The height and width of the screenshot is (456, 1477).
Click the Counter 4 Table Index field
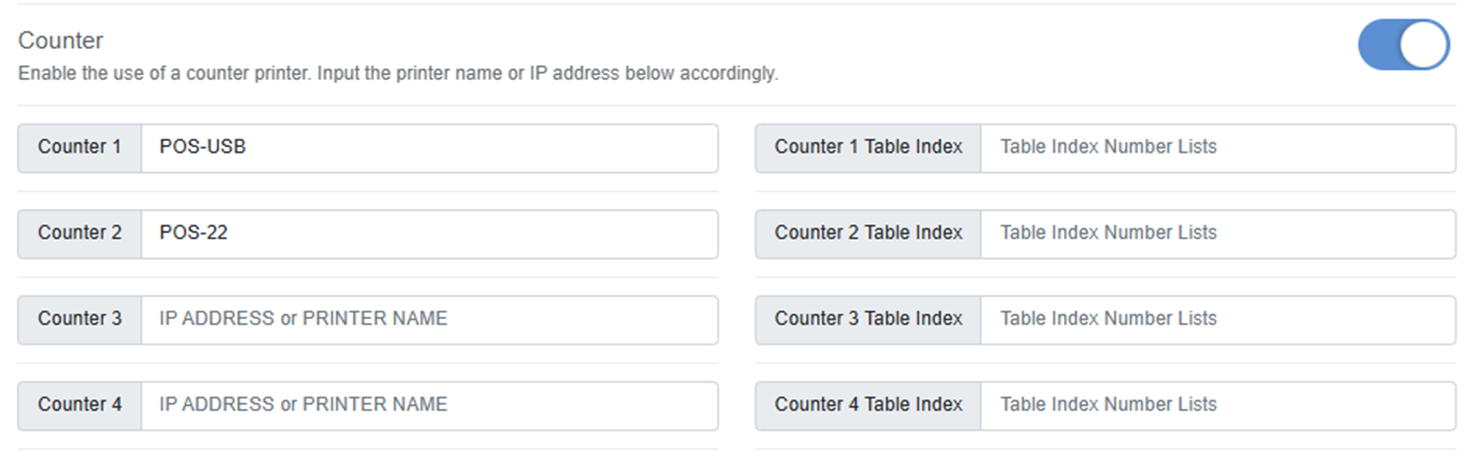(1218, 406)
